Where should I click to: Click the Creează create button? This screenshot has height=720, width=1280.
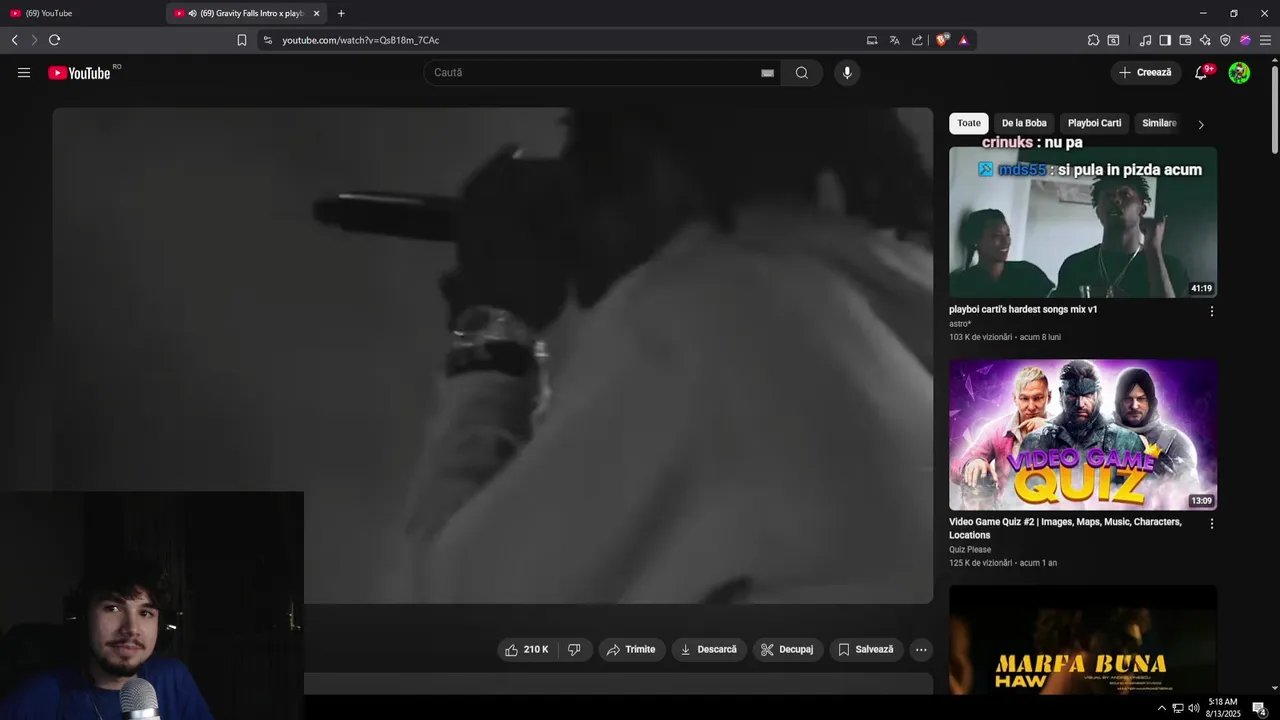(x=1146, y=73)
